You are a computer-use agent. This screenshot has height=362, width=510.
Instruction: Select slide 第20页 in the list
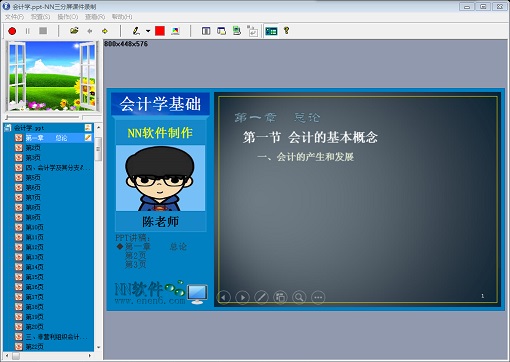(x=35, y=327)
